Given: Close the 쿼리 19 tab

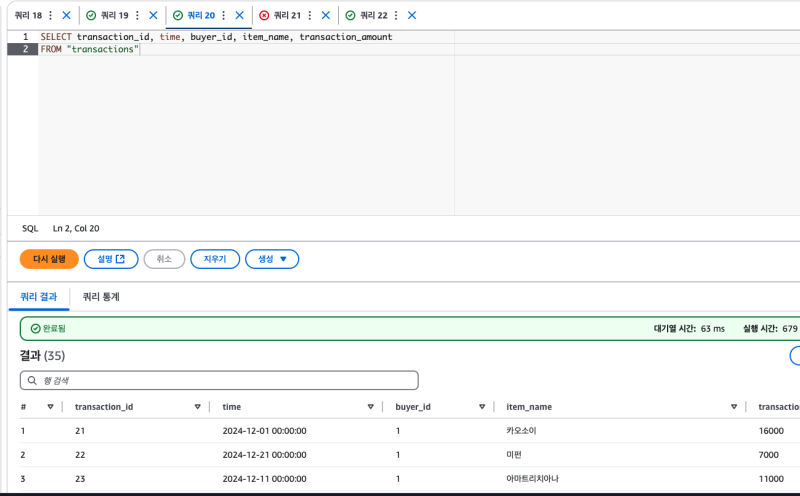Looking at the screenshot, I should click(153, 16).
